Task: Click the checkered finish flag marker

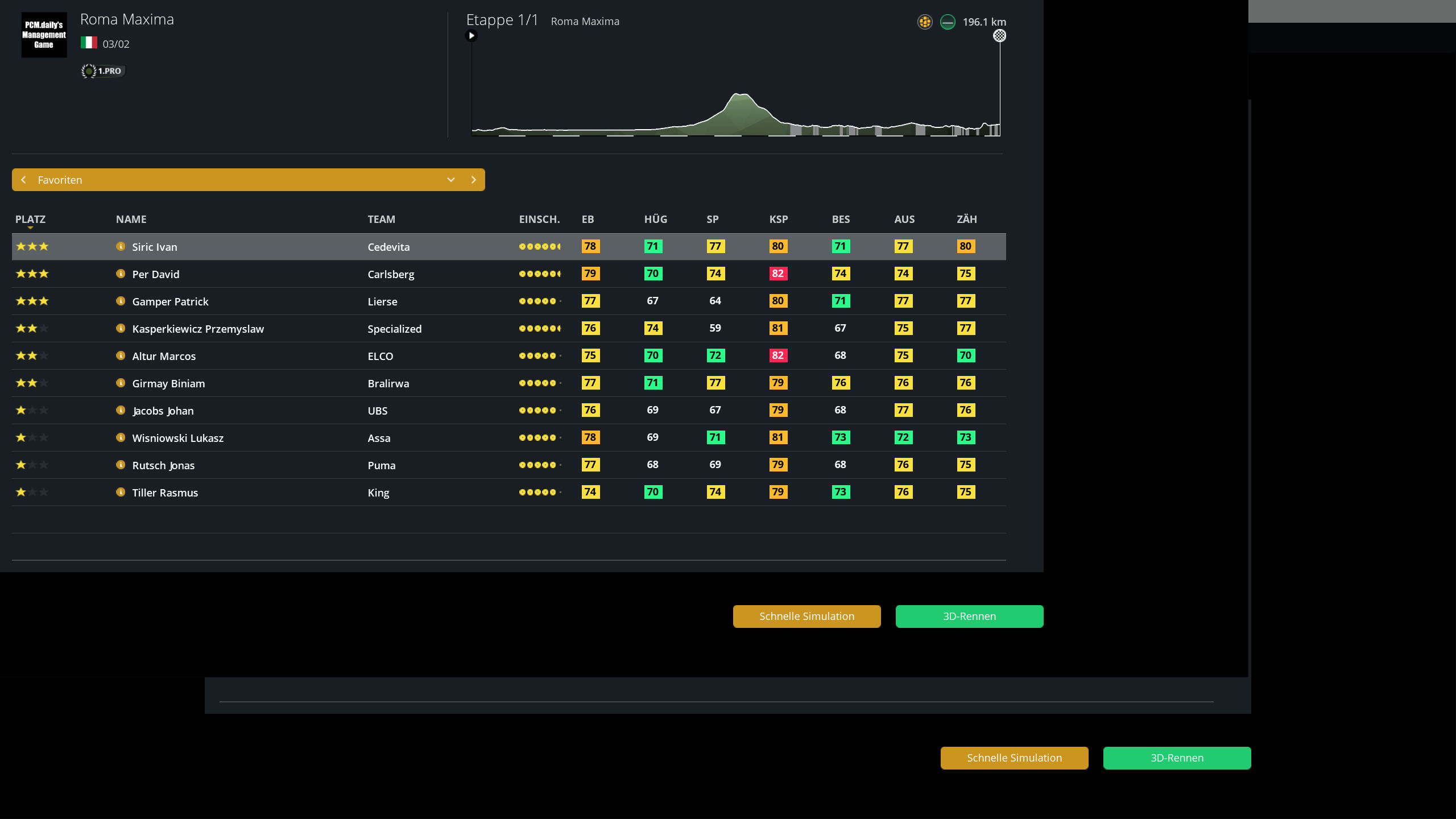Action: [x=999, y=36]
